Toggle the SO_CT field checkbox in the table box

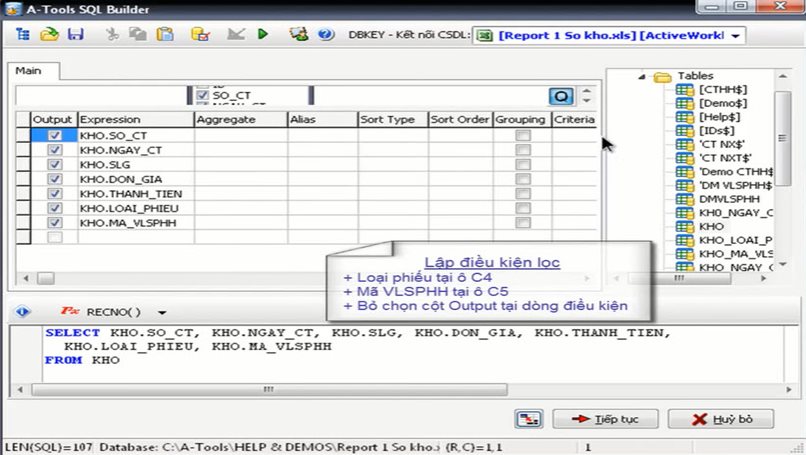pyautogui.click(x=203, y=95)
